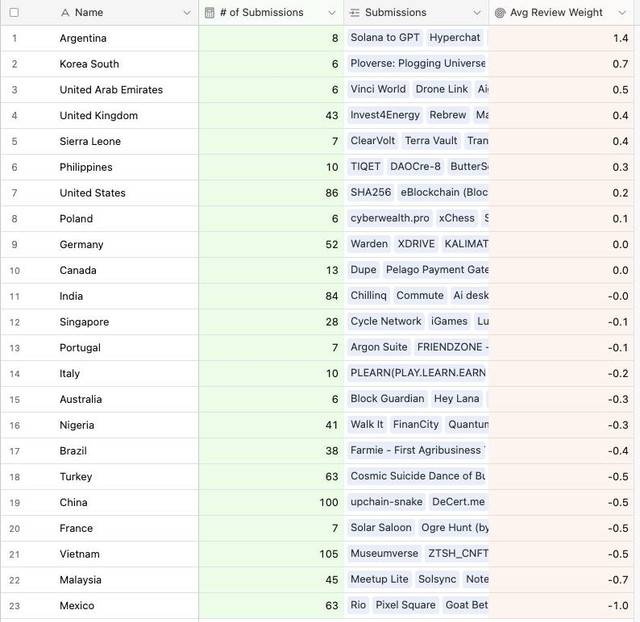Click the linked-record icon beside Submissions
640x622 pixels.
(x=355, y=13)
